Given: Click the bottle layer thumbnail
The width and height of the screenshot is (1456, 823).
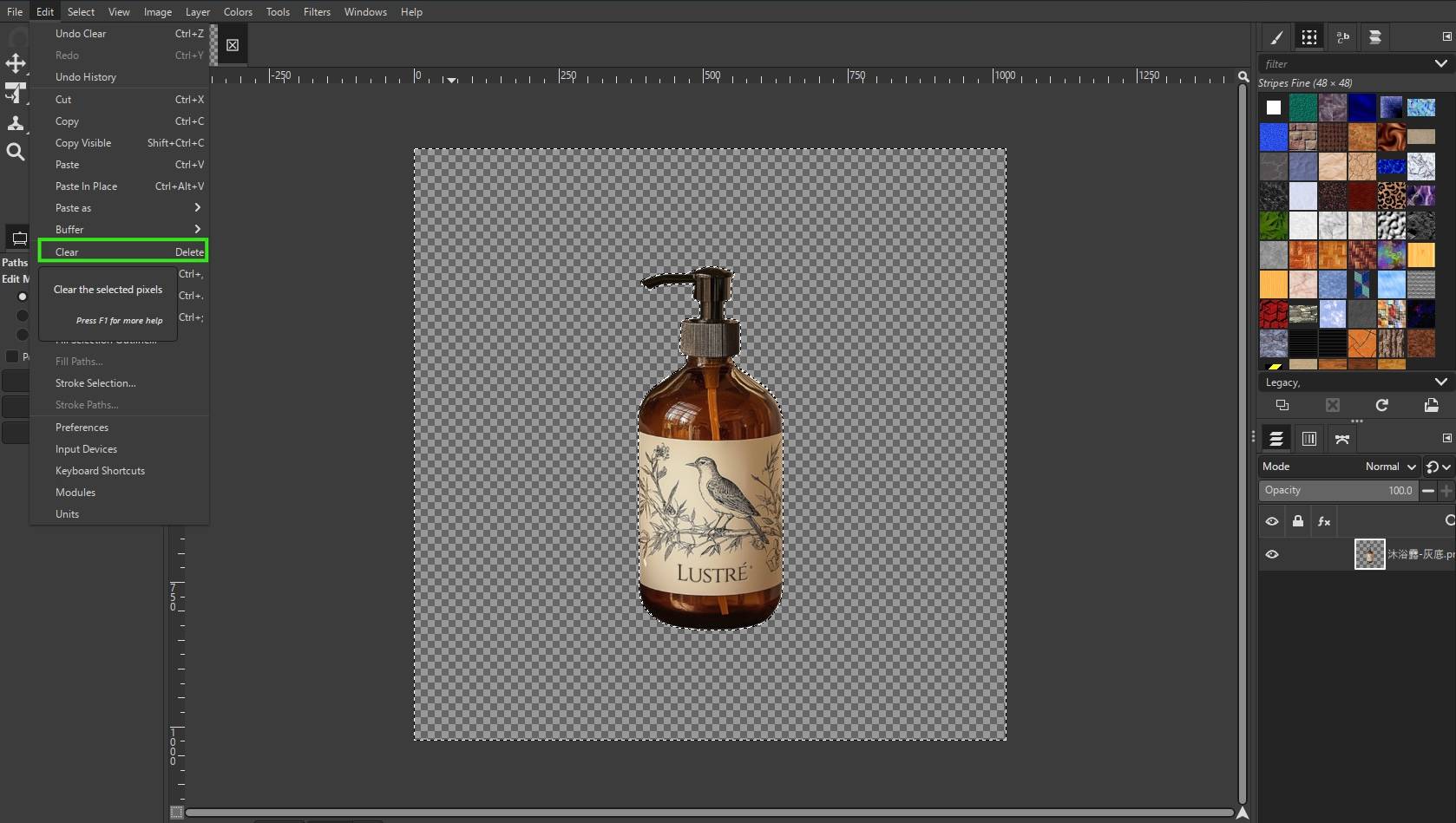Looking at the screenshot, I should [1370, 554].
